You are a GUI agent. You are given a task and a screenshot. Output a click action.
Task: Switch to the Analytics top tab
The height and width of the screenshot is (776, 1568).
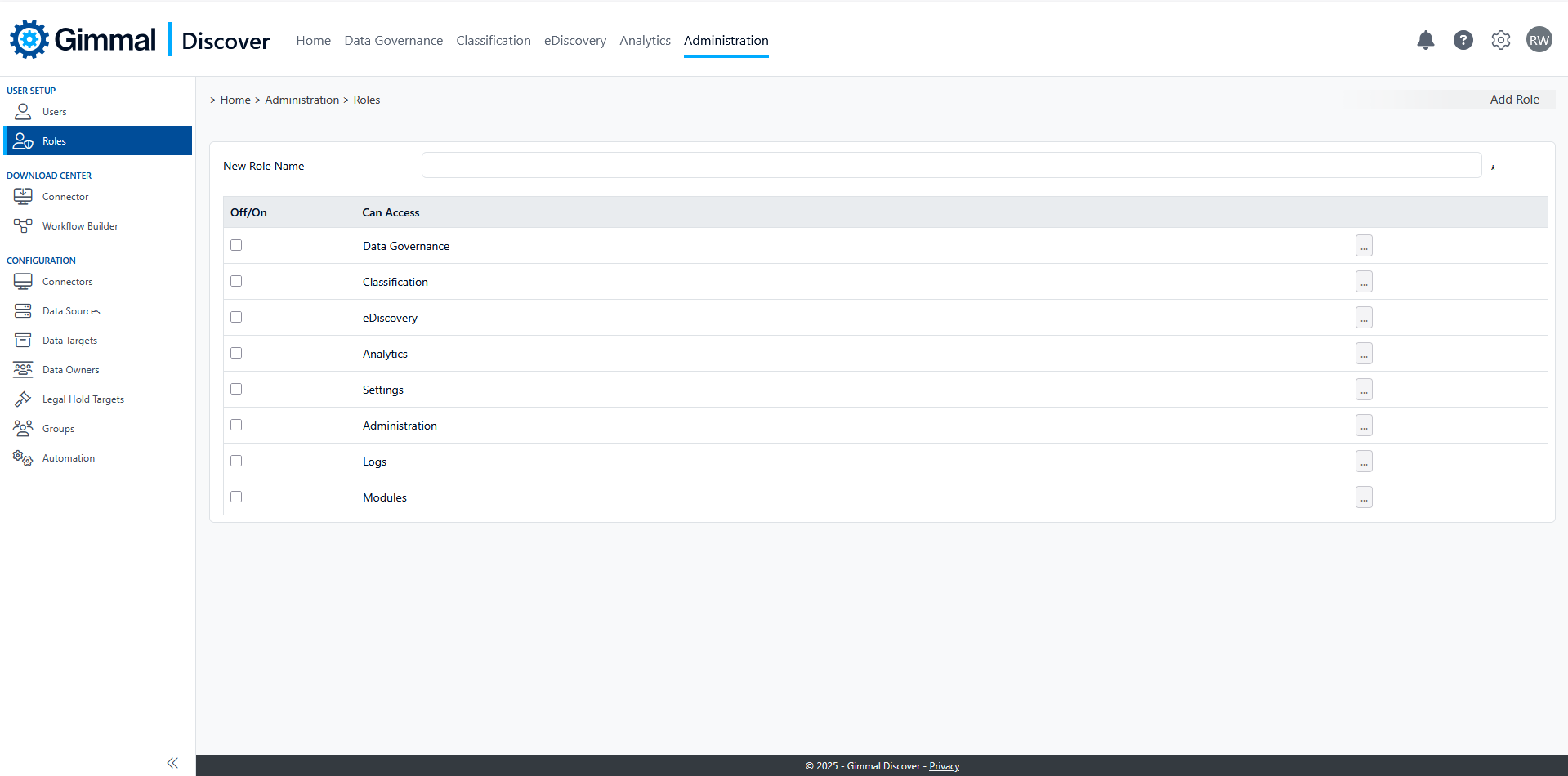pyautogui.click(x=645, y=41)
